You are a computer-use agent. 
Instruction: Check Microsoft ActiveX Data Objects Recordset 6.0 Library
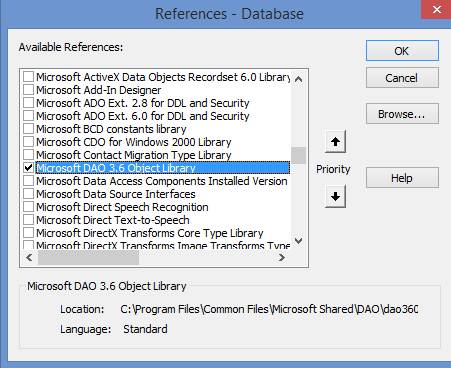coord(29,77)
